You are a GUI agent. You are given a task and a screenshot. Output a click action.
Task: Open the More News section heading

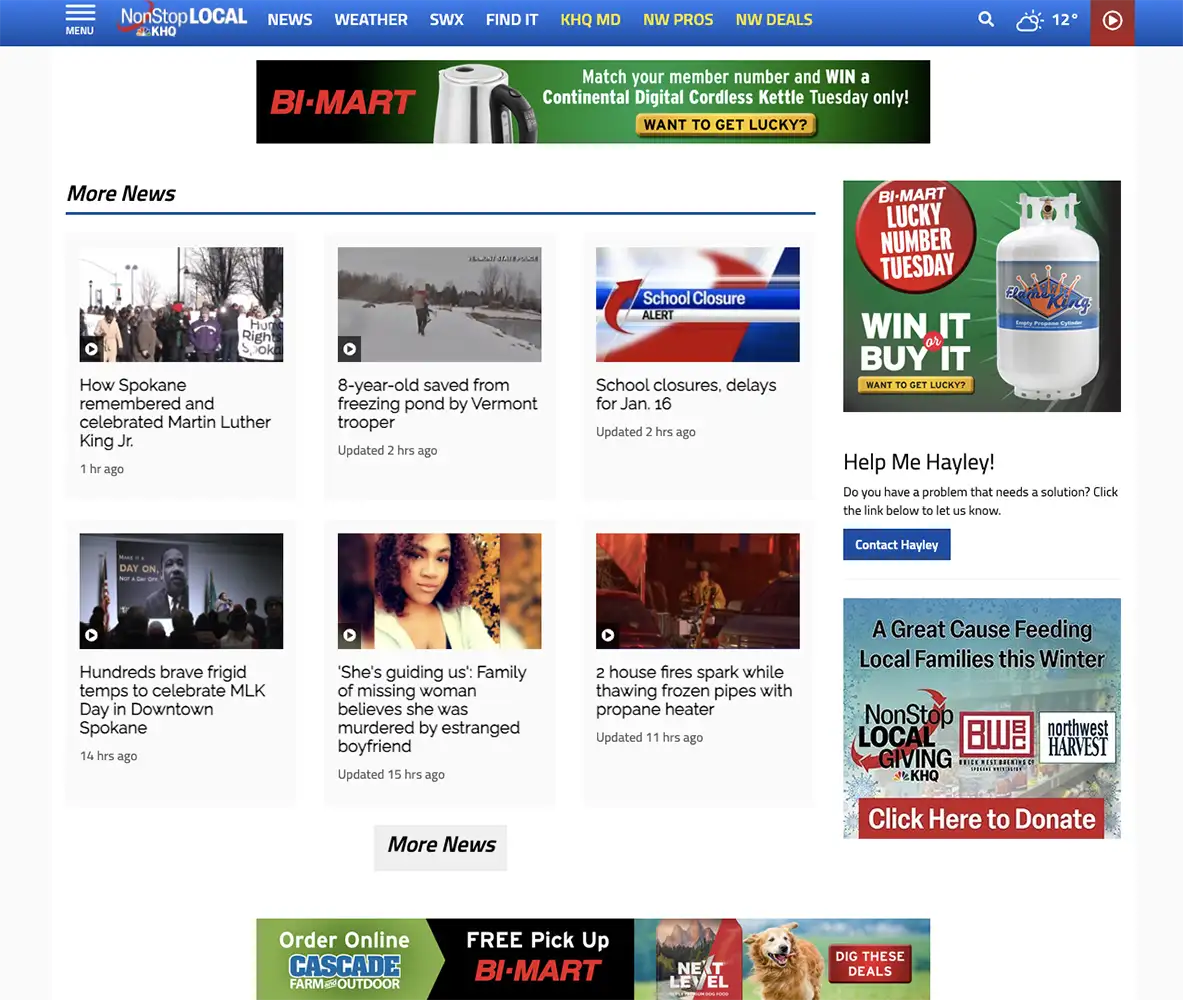tap(121, 194)
